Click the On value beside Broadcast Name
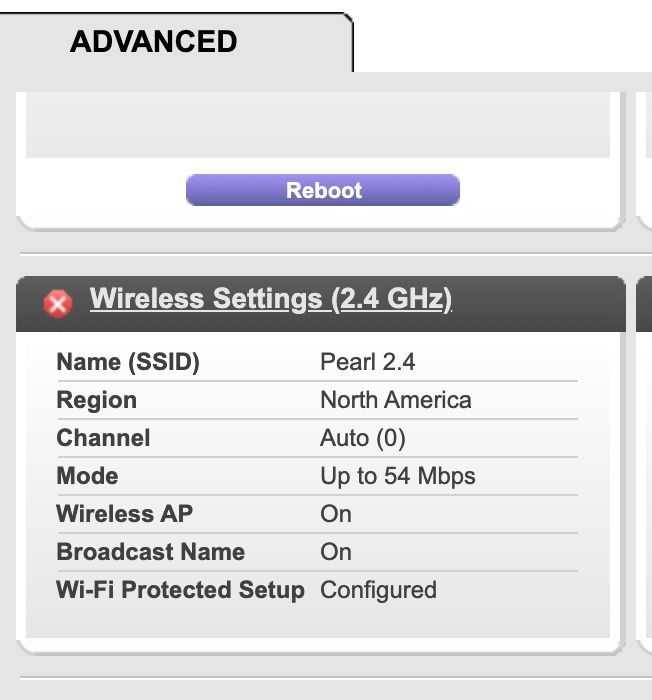The height and width of the screenshot is (700, 652). (x=336, y=552)
